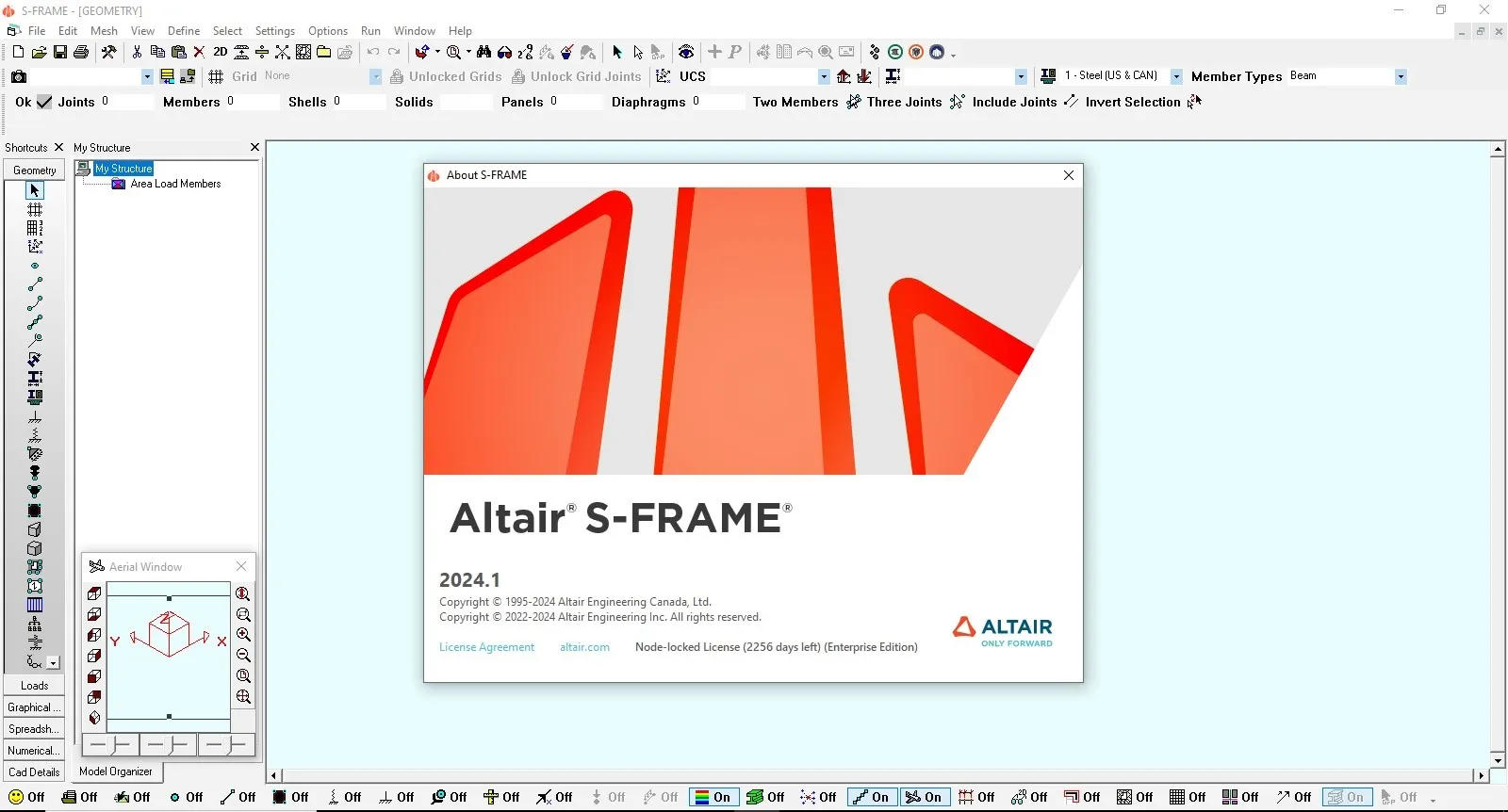This screenshot has width=1508, height=812.
Task: Click the Paste clipboard icon
Action: point(178,52)
